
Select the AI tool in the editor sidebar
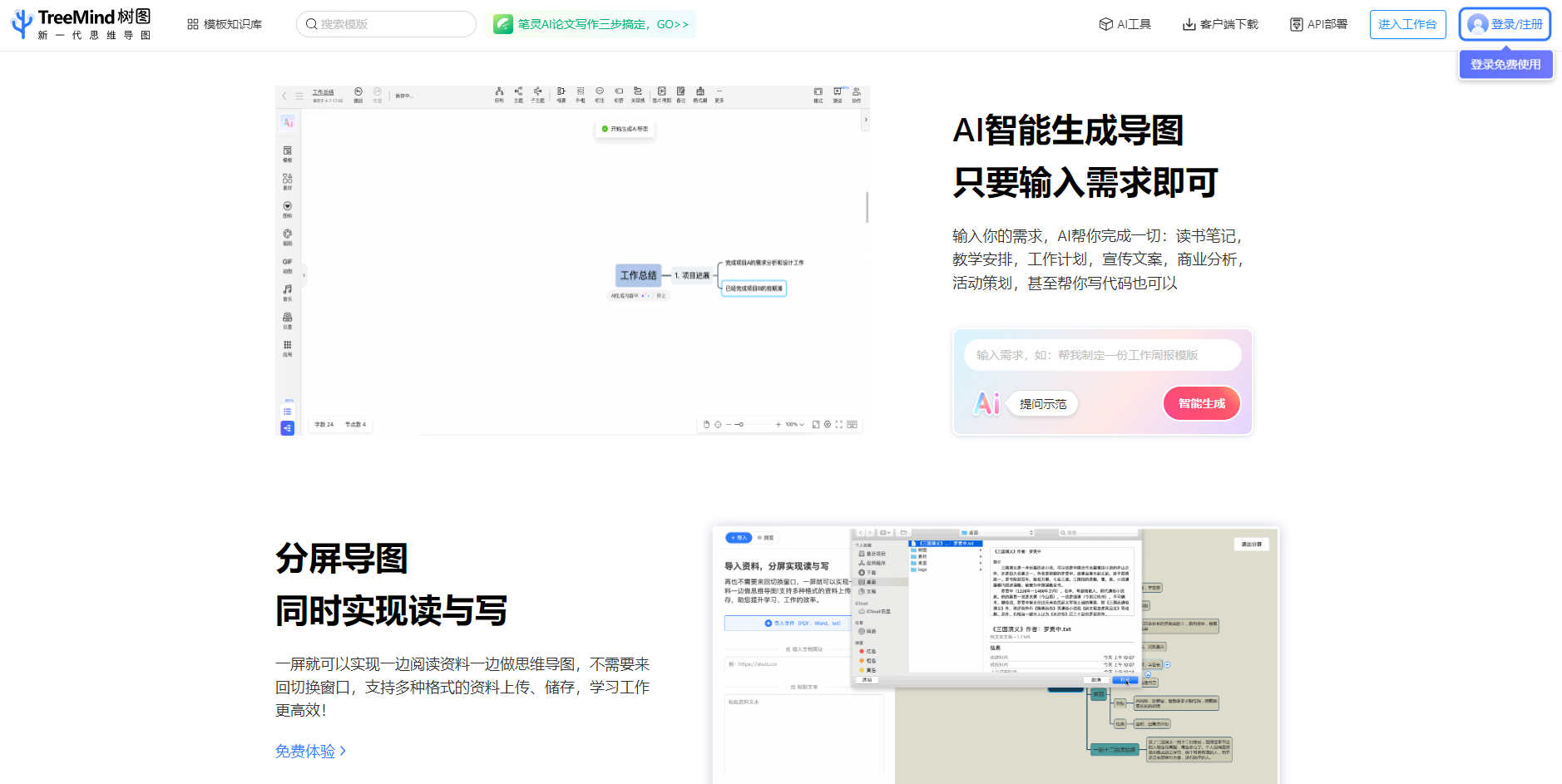tap(288, 122)
